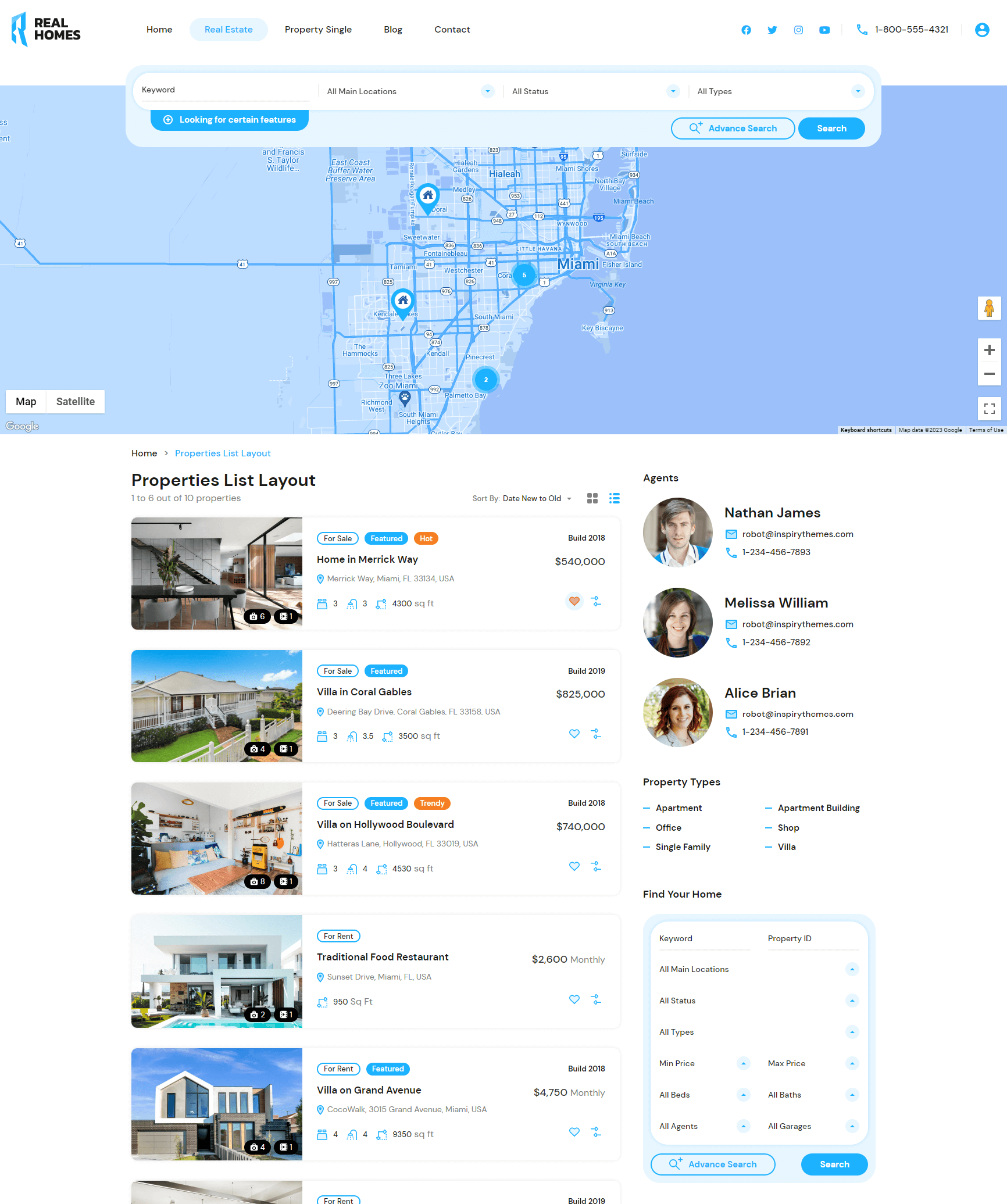Click Nathan James email envelope icon
The height and width of the screenshot is (1204, 1007).
pos(731,534)
